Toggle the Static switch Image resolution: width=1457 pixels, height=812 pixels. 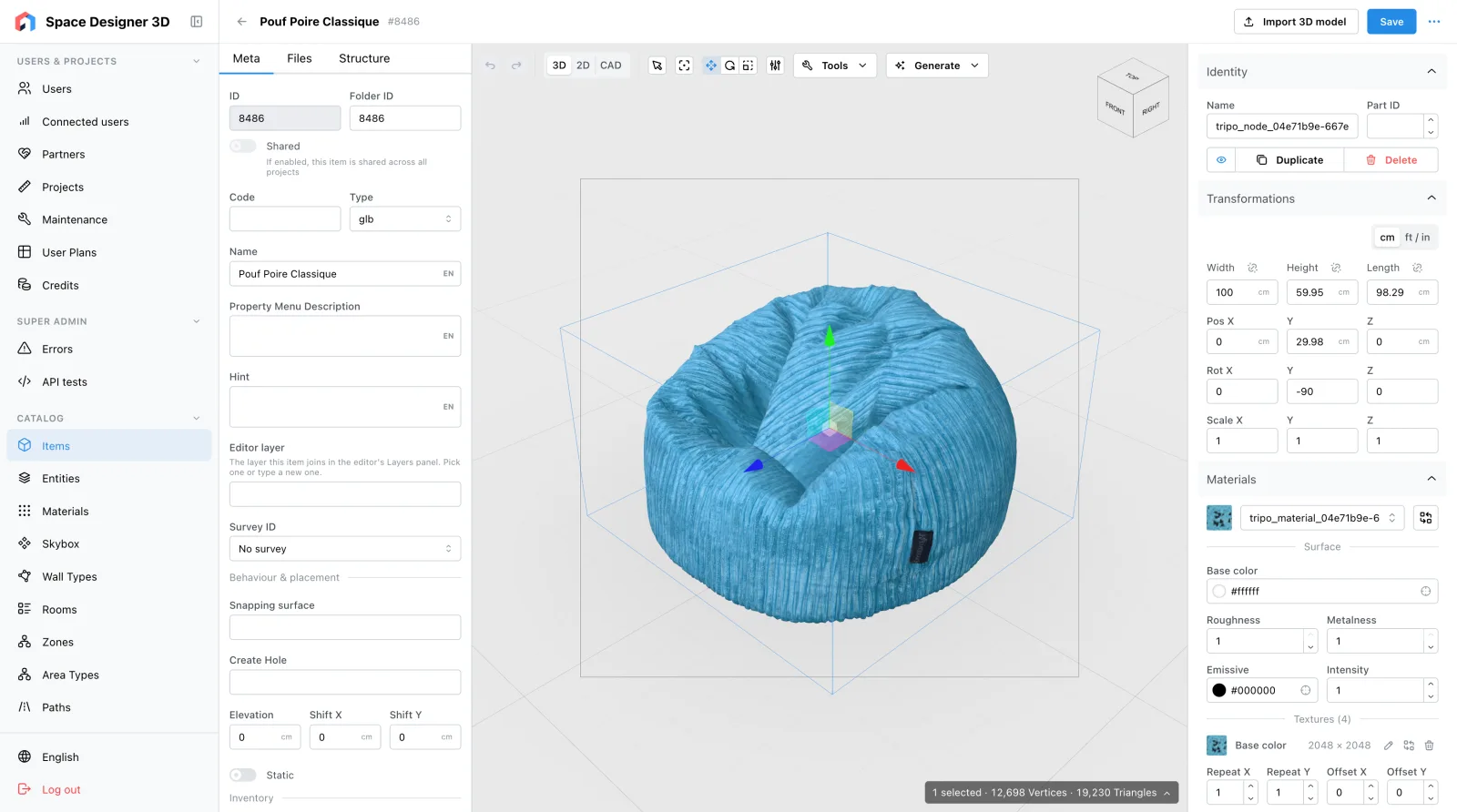(243, 776)
